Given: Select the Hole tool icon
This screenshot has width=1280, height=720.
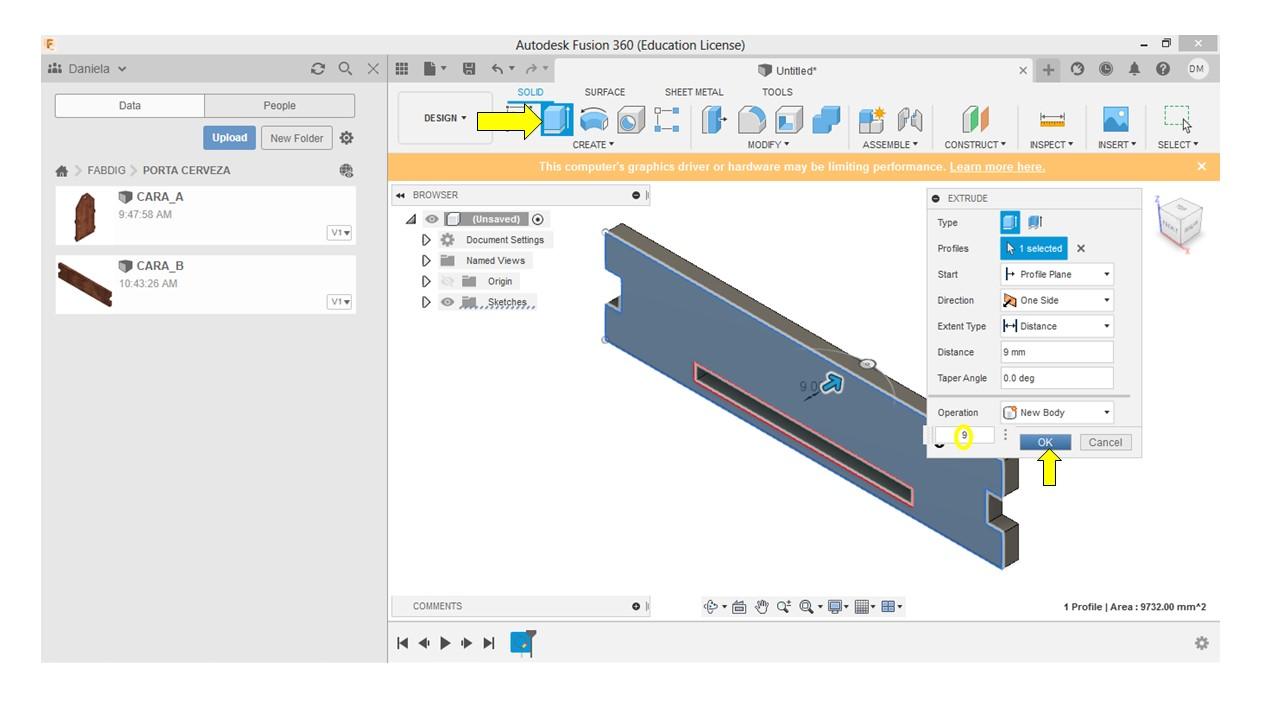Looking at the screenshot, I should click(630, 120).
